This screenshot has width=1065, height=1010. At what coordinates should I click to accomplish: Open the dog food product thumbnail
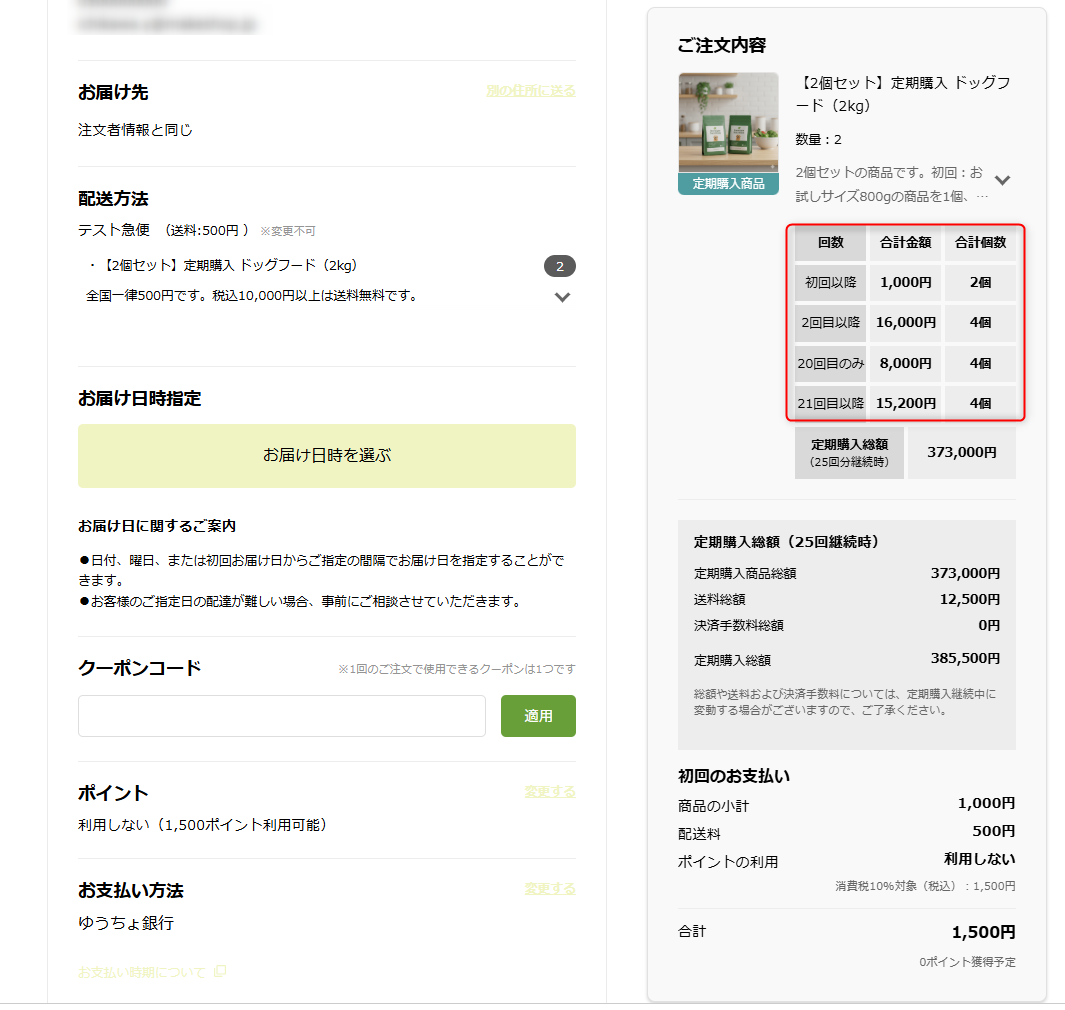point(728,122)
